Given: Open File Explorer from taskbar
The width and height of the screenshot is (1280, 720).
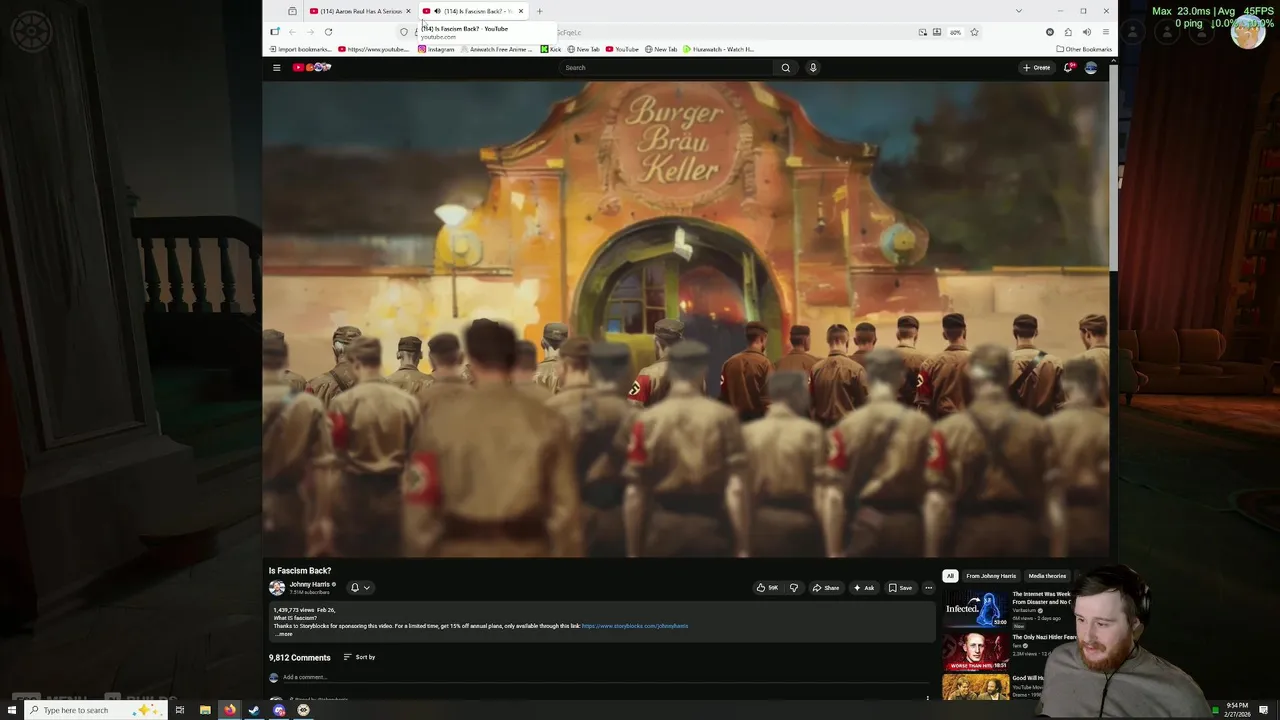Looking at the screenshot, I should pyautogui.click(x=205, y=710).
